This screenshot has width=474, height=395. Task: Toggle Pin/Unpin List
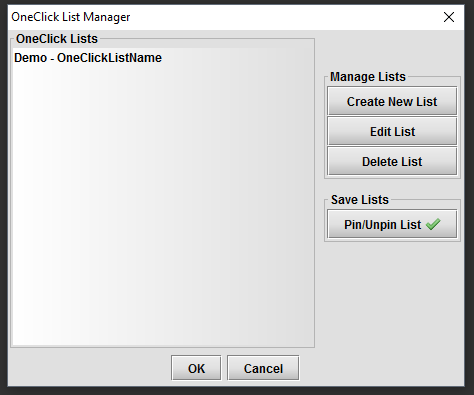pos(392,224)
